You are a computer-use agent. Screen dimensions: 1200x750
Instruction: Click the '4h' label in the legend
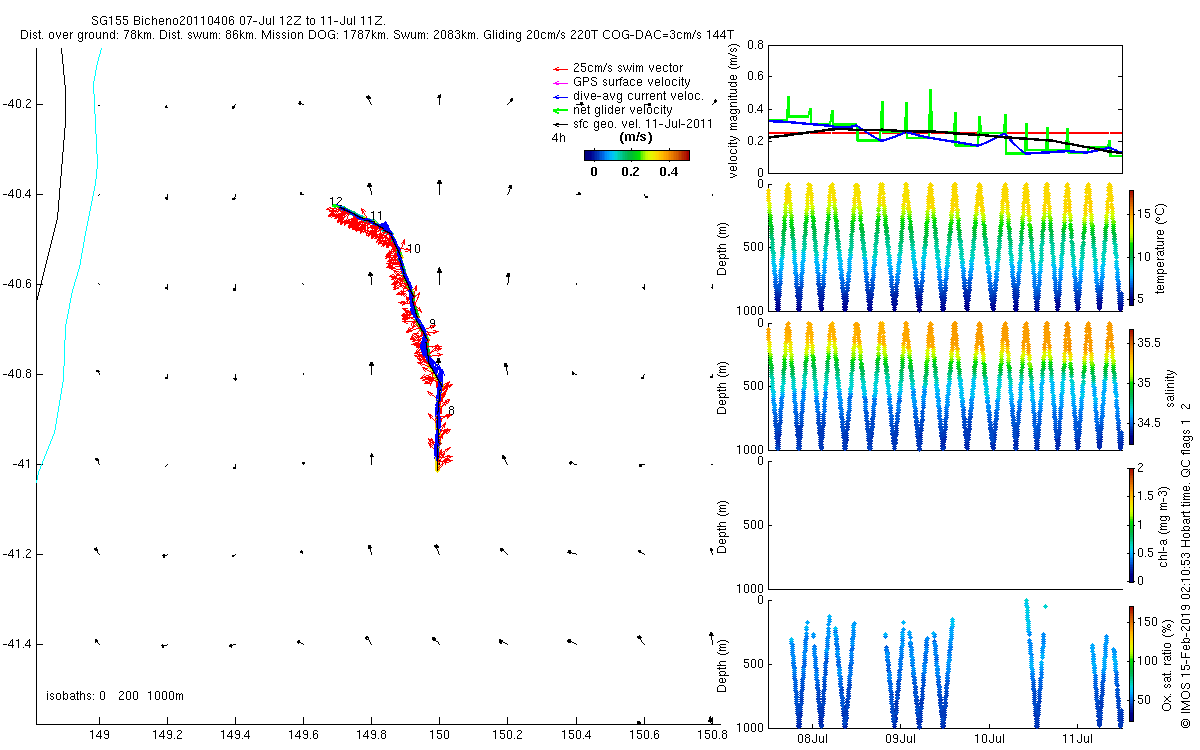[558, 138]
